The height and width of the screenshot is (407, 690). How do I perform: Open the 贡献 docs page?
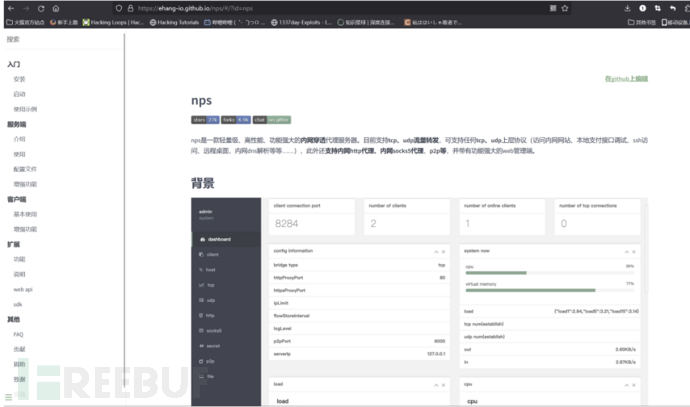tap(19, 349)
